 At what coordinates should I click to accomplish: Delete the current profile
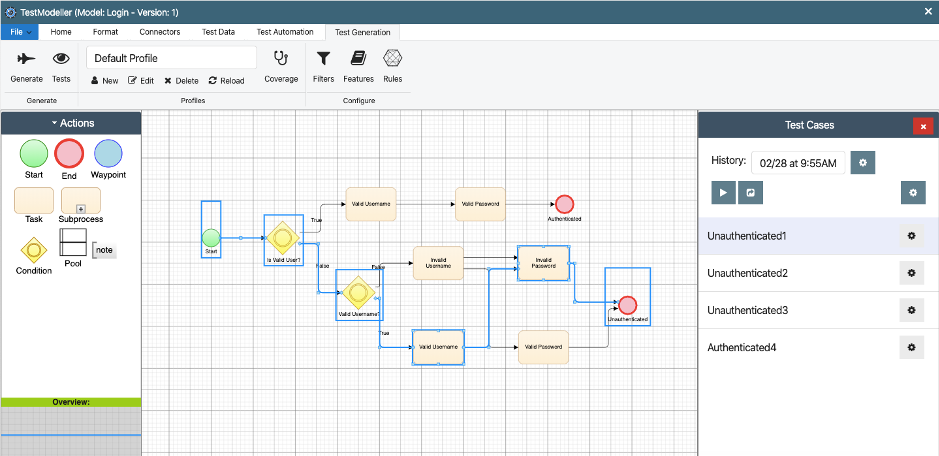[181, 81]
